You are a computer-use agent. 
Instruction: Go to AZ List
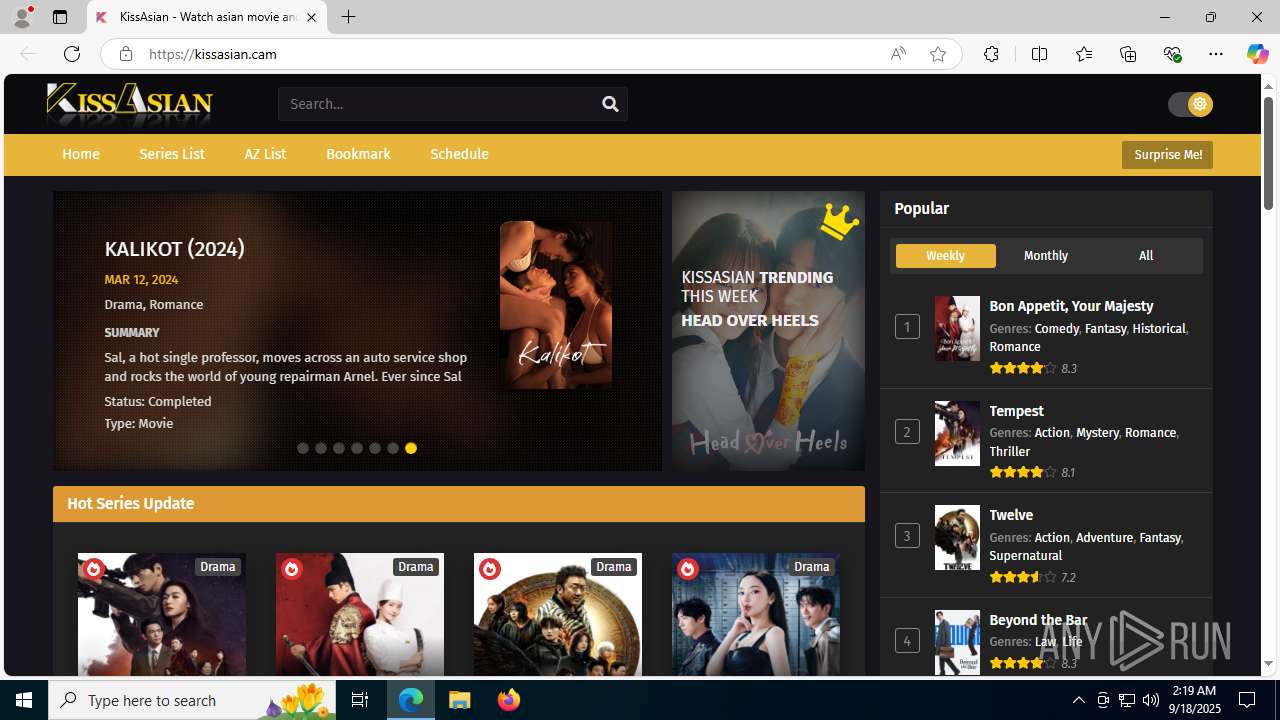(x=265, y=154)
